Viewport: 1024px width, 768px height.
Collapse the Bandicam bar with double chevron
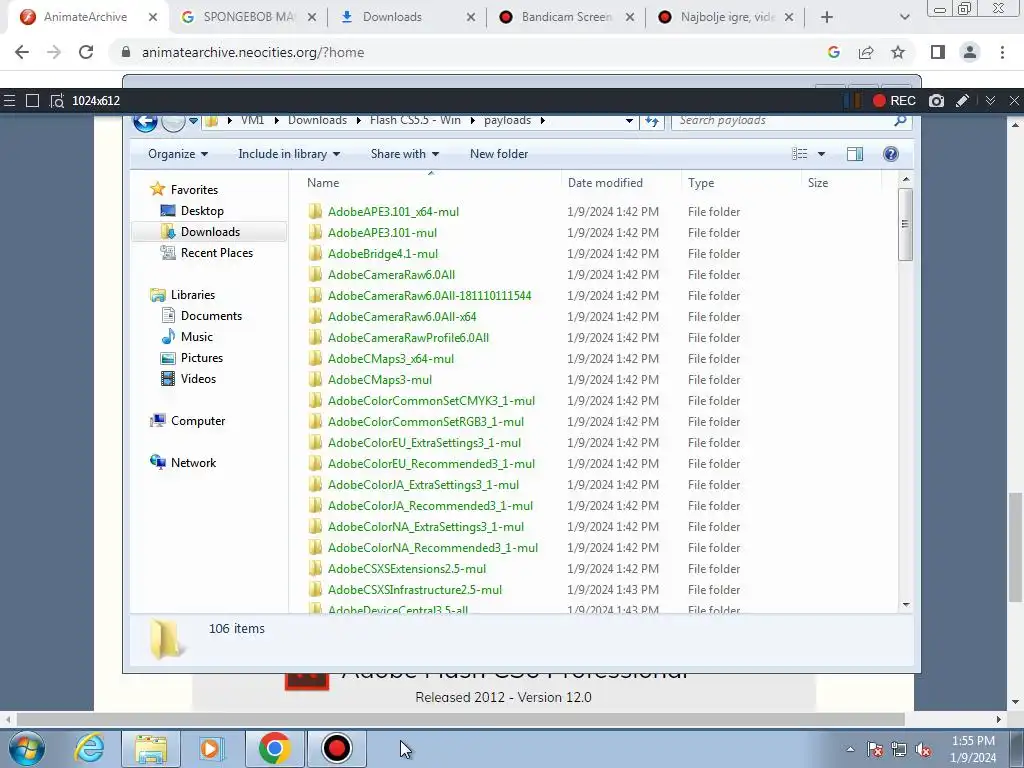[x=990, y=101]
